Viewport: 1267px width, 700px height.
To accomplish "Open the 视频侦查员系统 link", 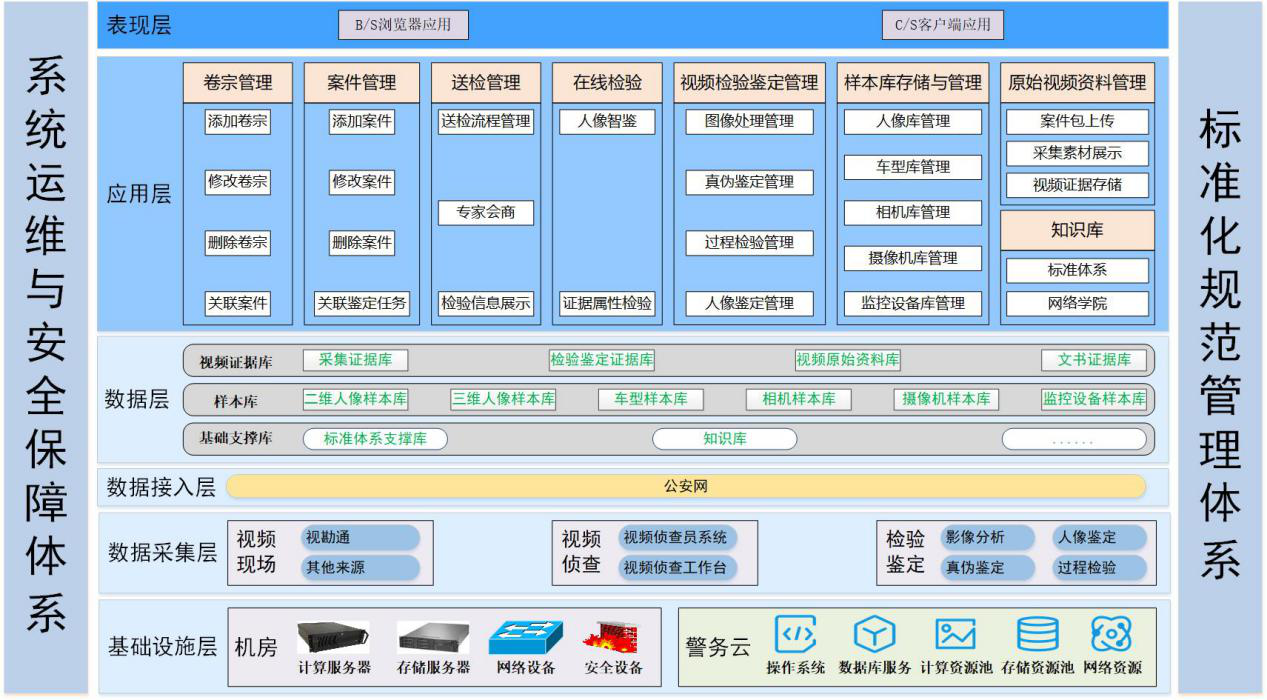I will (x=678, y=536).
